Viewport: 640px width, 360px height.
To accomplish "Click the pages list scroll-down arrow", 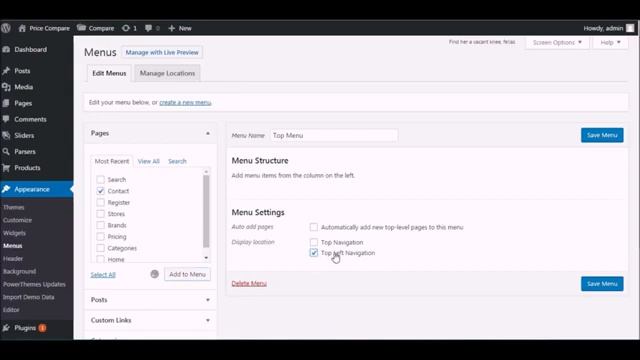I will [206, 258].
